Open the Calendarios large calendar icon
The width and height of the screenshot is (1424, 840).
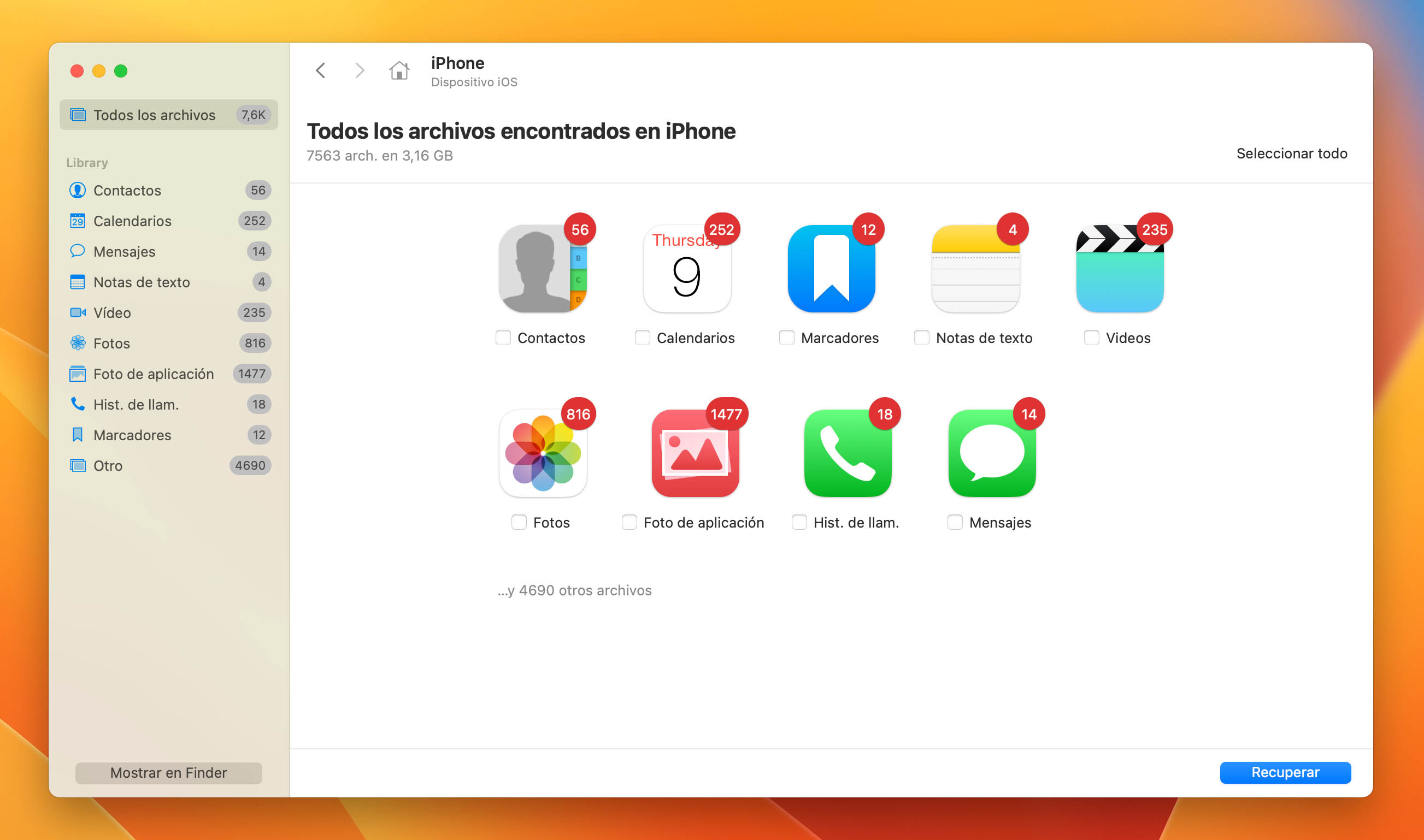pos(687,268)
